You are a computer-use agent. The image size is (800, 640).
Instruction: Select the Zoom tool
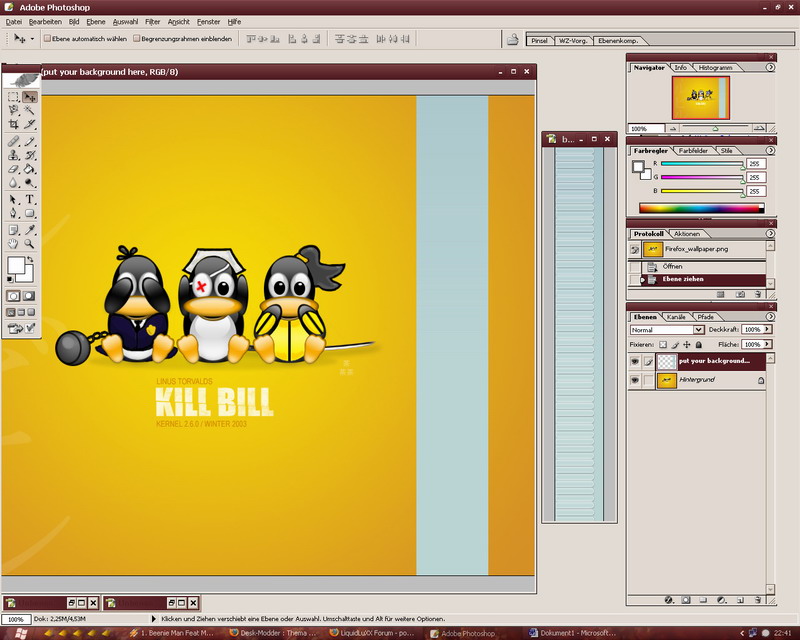[x=30, y=244]
